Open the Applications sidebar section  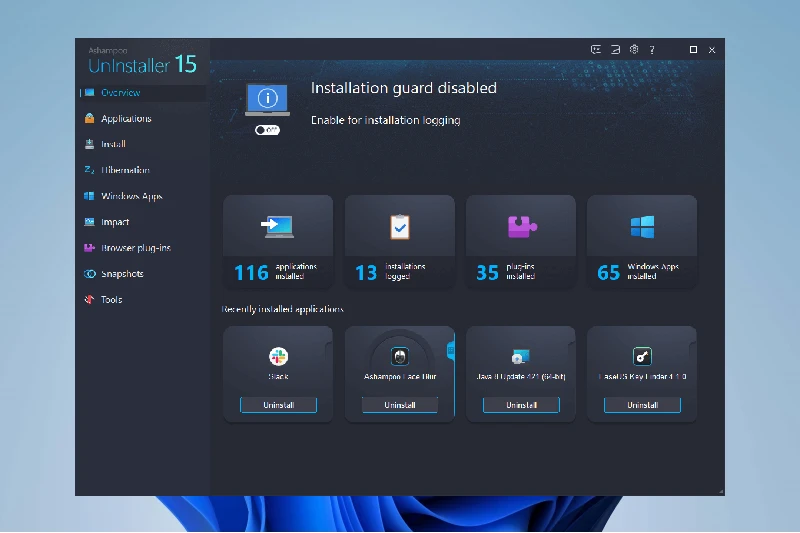126,118
